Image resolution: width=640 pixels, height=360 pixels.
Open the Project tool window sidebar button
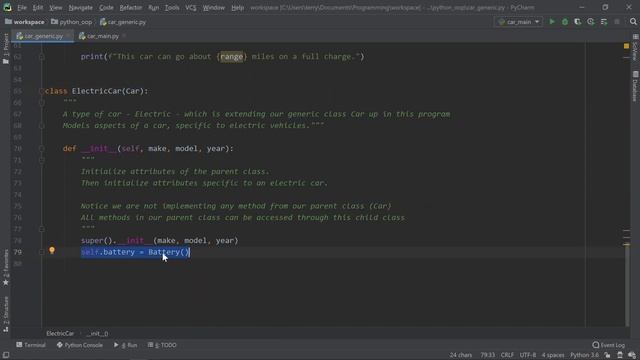pos(6,48)
